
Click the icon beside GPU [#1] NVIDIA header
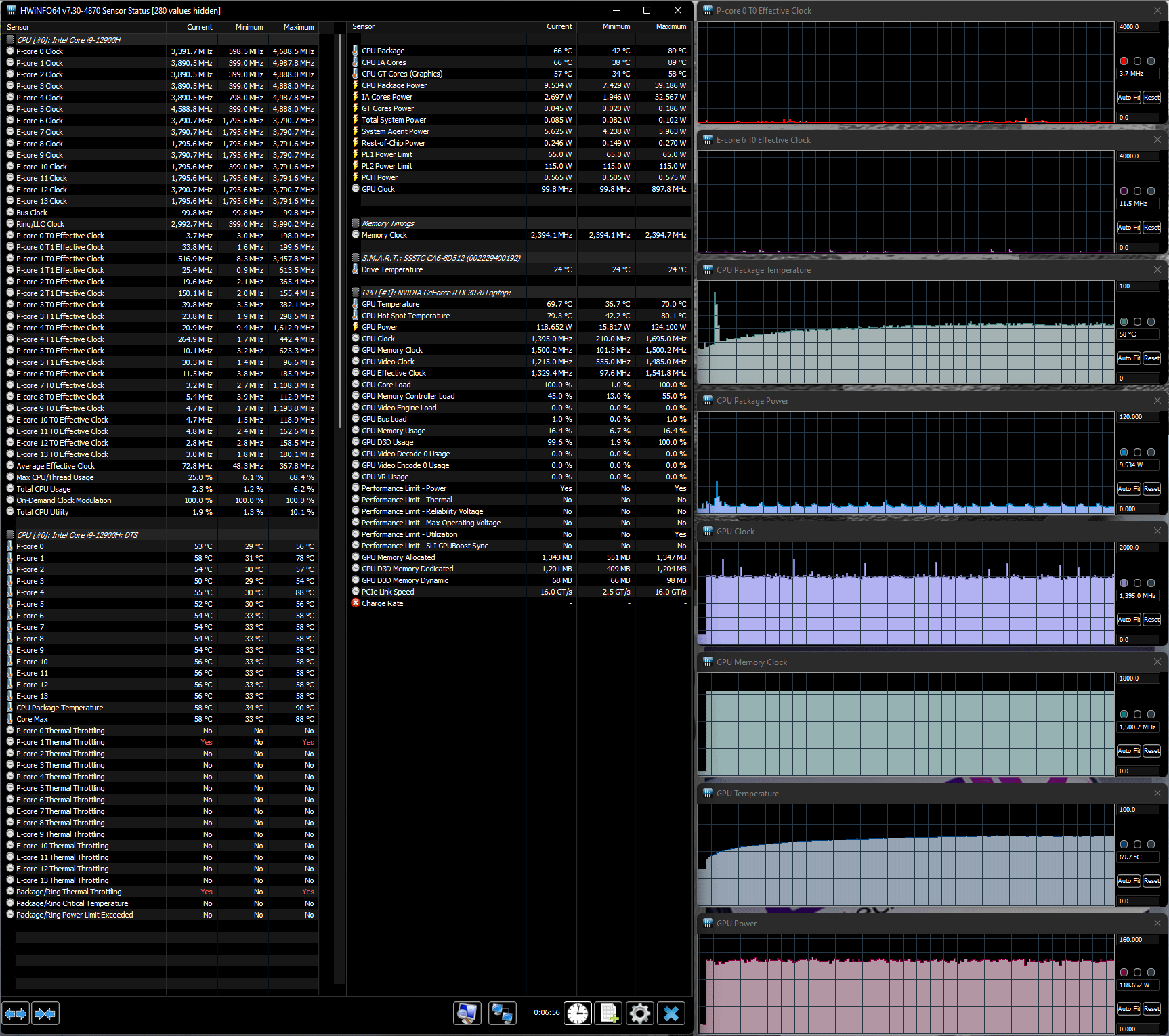(356, 293)
